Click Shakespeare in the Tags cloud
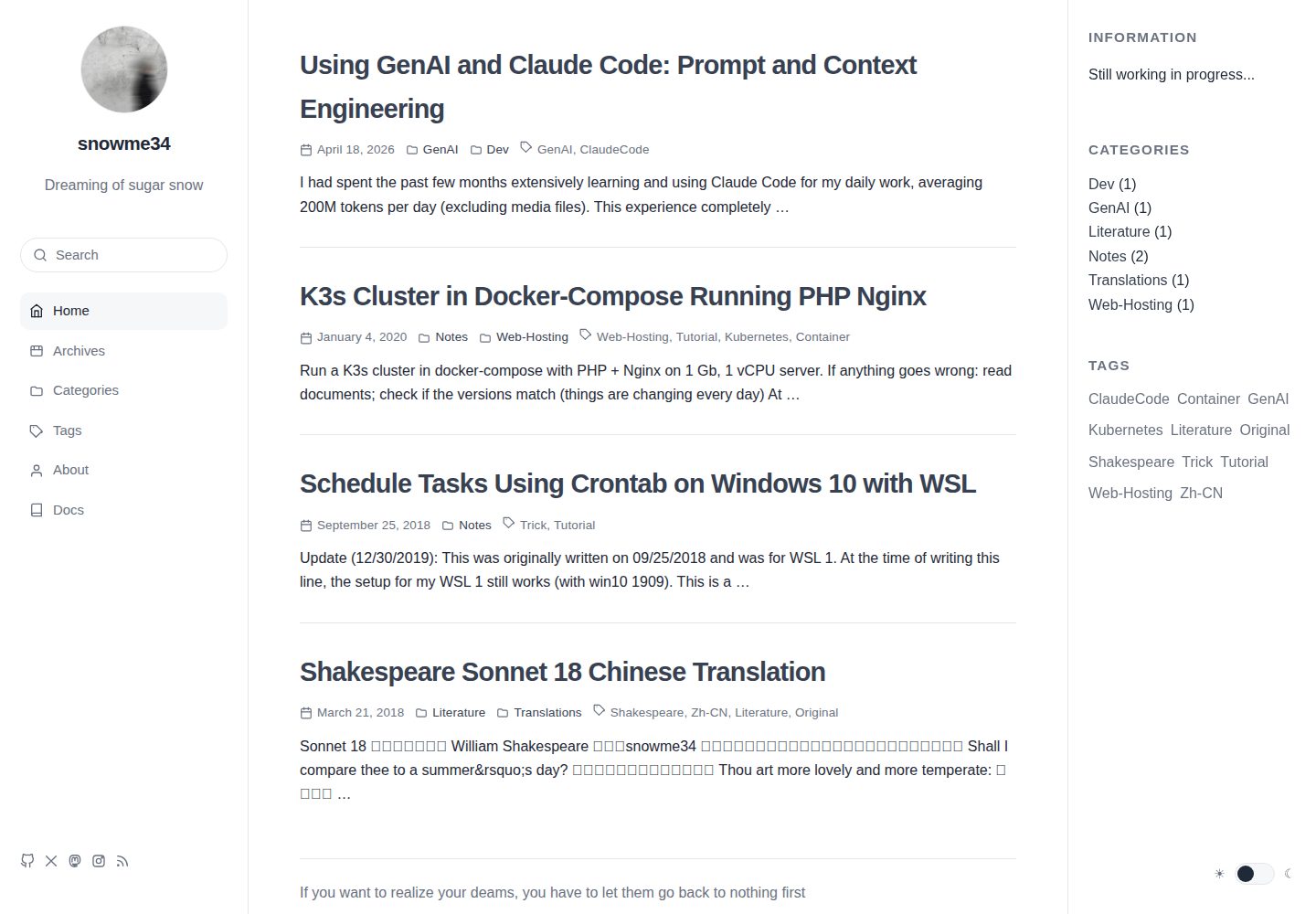The image size is (1316, 914). tap(1131, 462)
